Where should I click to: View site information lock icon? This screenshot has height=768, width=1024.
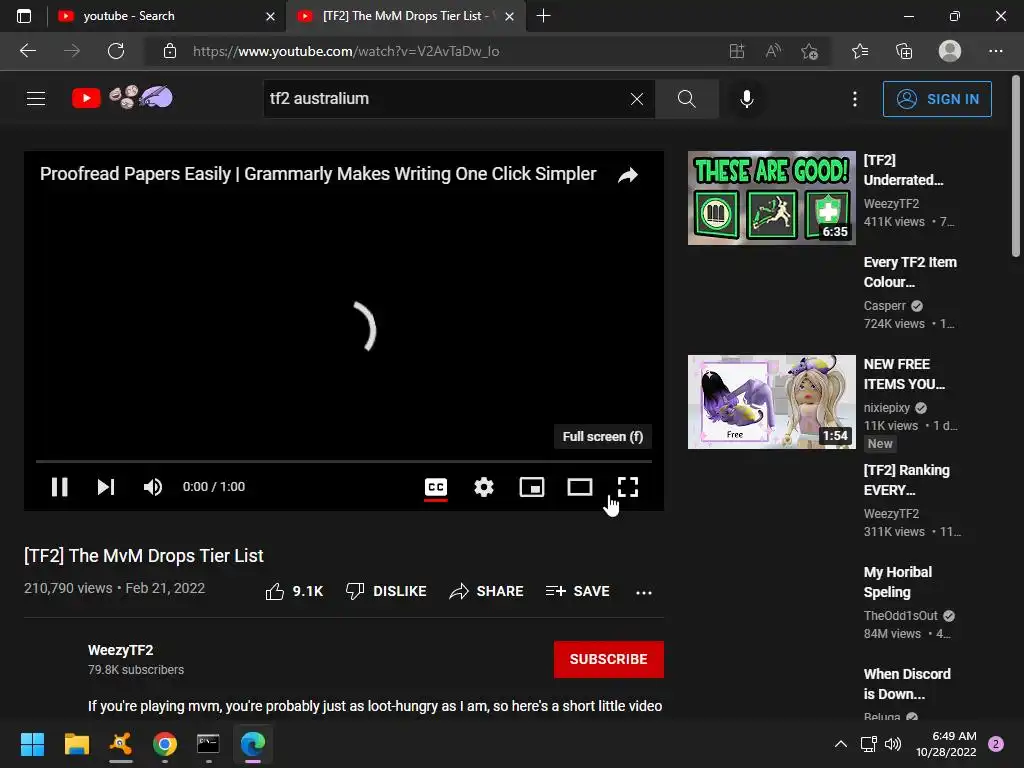pyautogui.click(x=170, y=51)
